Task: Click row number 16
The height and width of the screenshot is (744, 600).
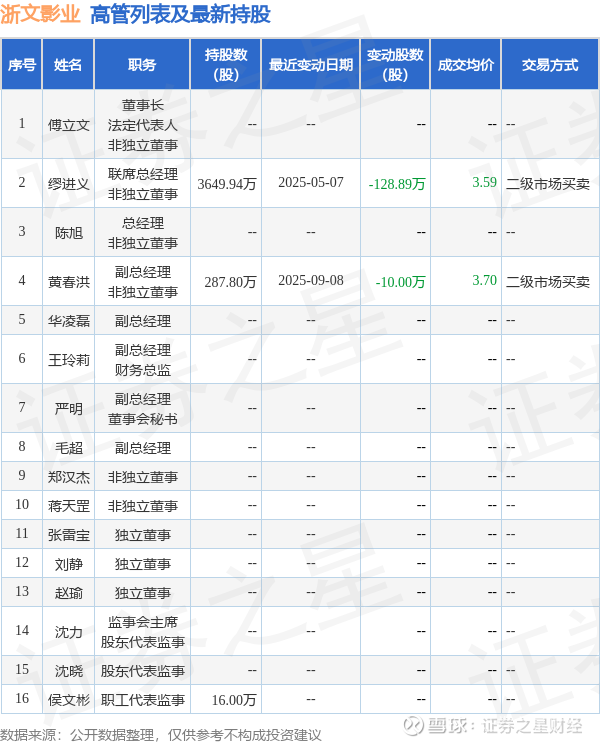Action: (22, 698)
